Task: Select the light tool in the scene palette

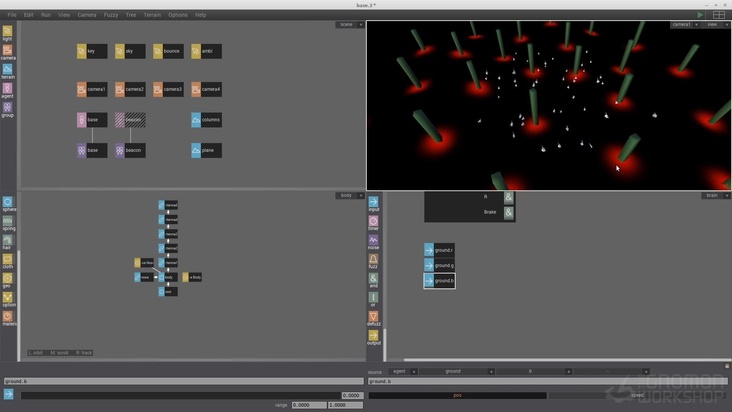Action: click(x=7, y=33)
